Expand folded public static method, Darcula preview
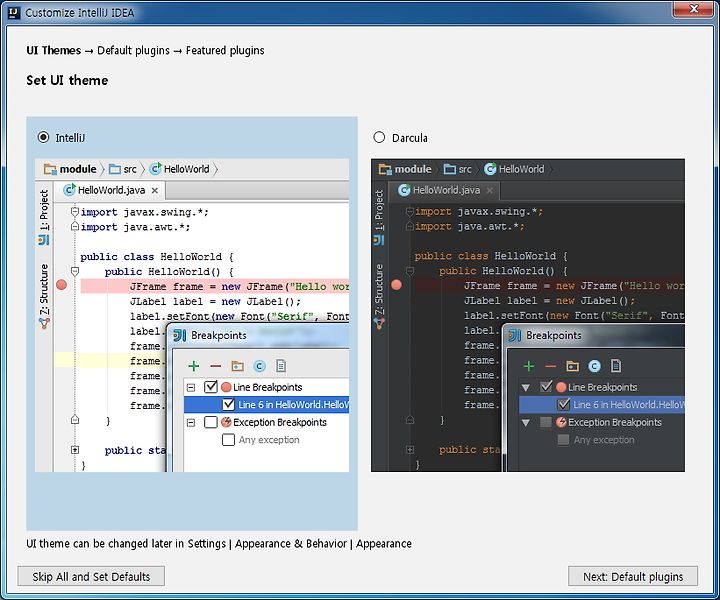This screenshot has height=600, width=720. tap(410, 449)
